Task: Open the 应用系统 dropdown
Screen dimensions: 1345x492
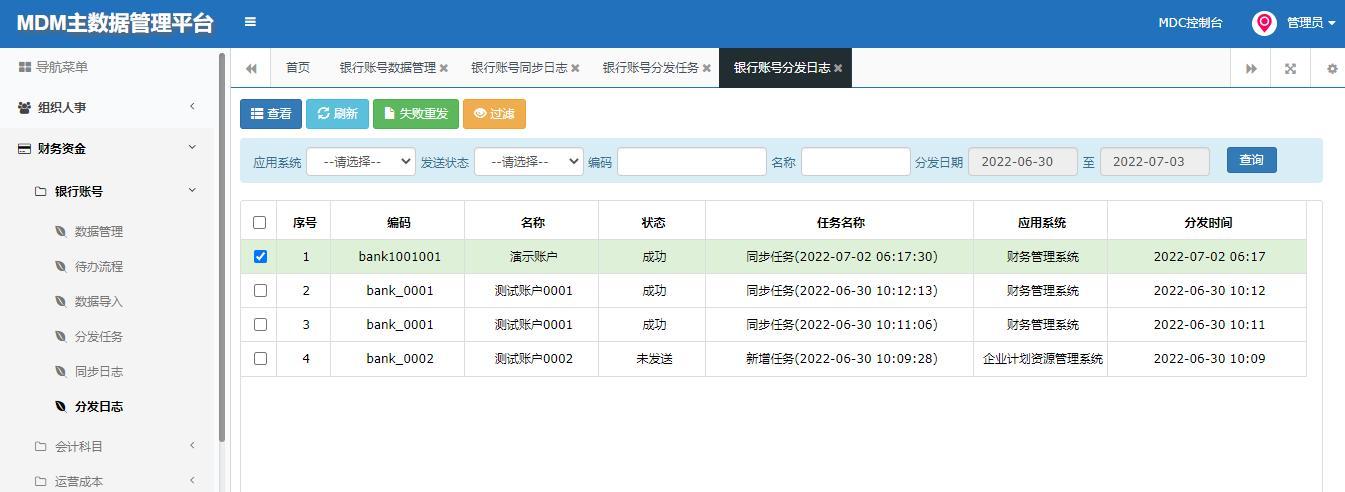Action: pos(360,161)
